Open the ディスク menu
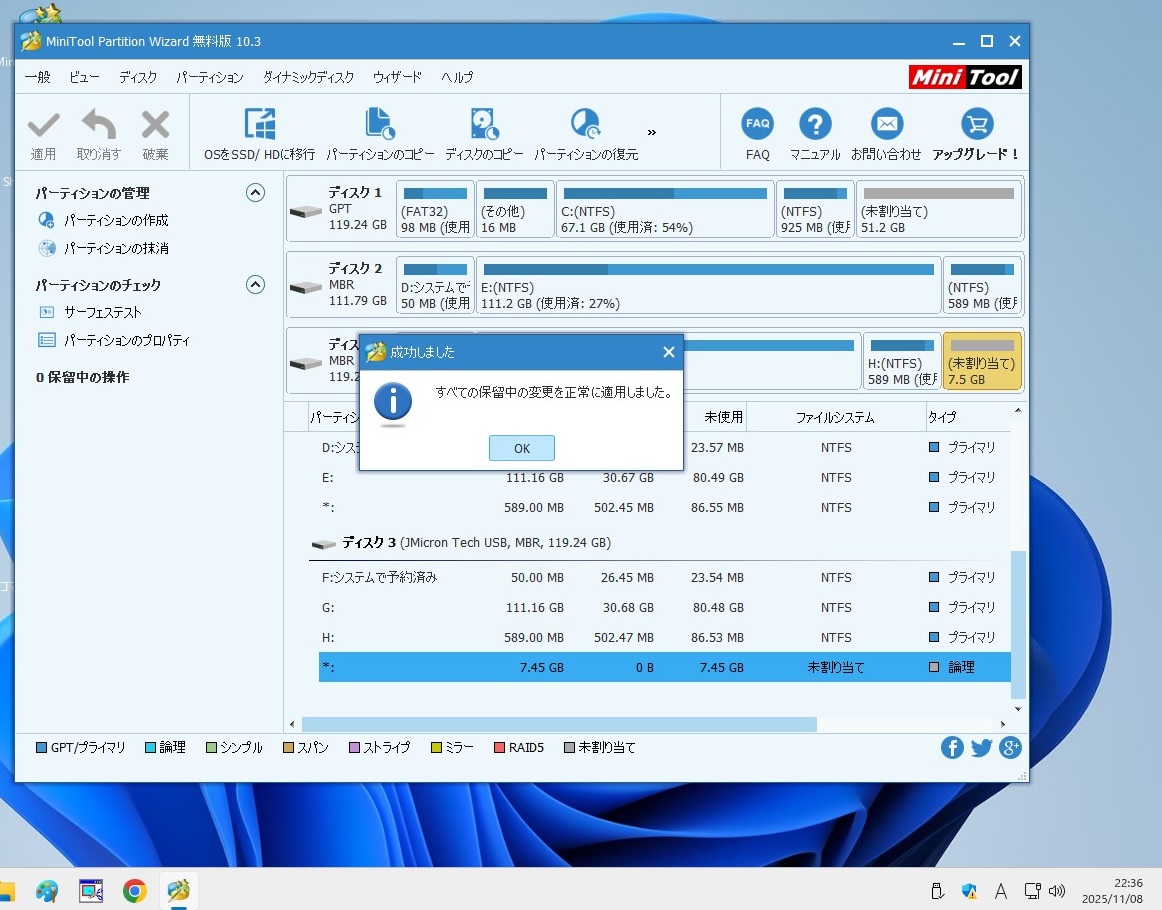Image resolution: width=1162 pixels, height=910 pixels. tap(138, 77)
